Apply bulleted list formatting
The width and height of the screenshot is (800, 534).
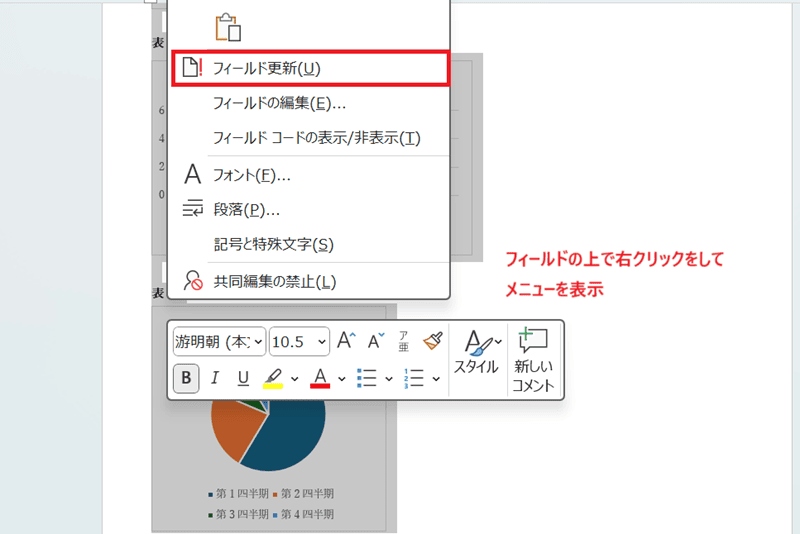tap(367, 378)
